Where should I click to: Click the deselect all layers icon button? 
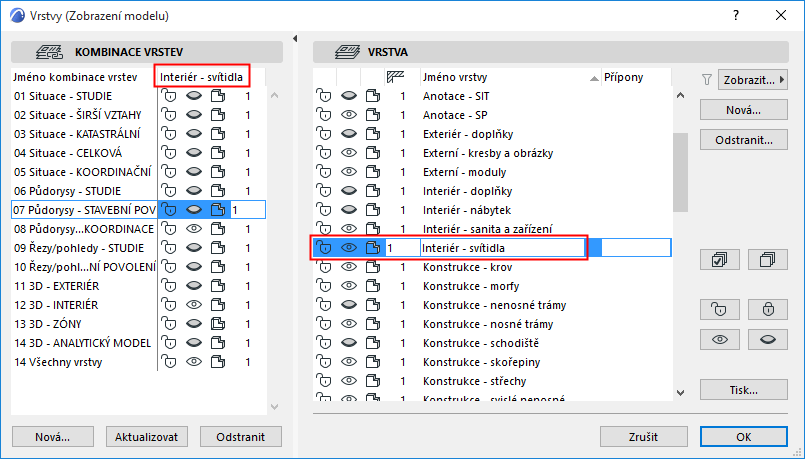pyautogui.click(x=767, y=259)
